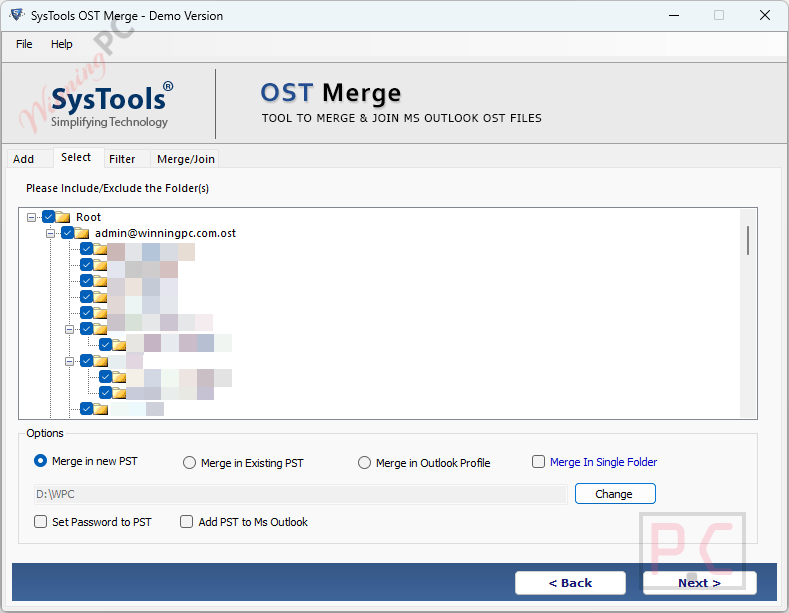Click the admin@winningpc.com.ost folder icon
This screenshot has width=789, height=613.
click(x=82, y=233)
